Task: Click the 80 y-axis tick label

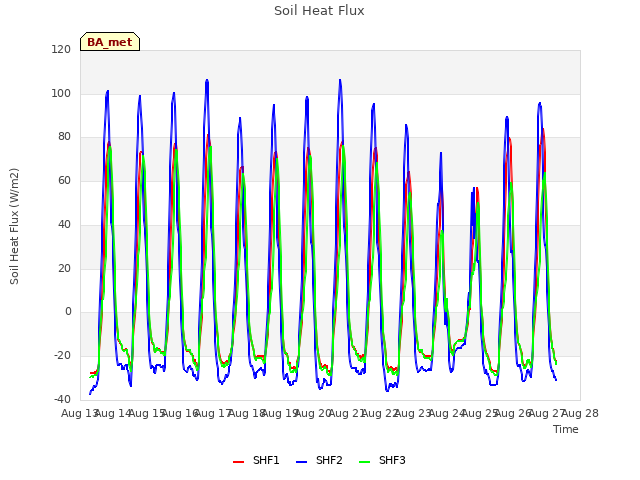Action: 64,137
